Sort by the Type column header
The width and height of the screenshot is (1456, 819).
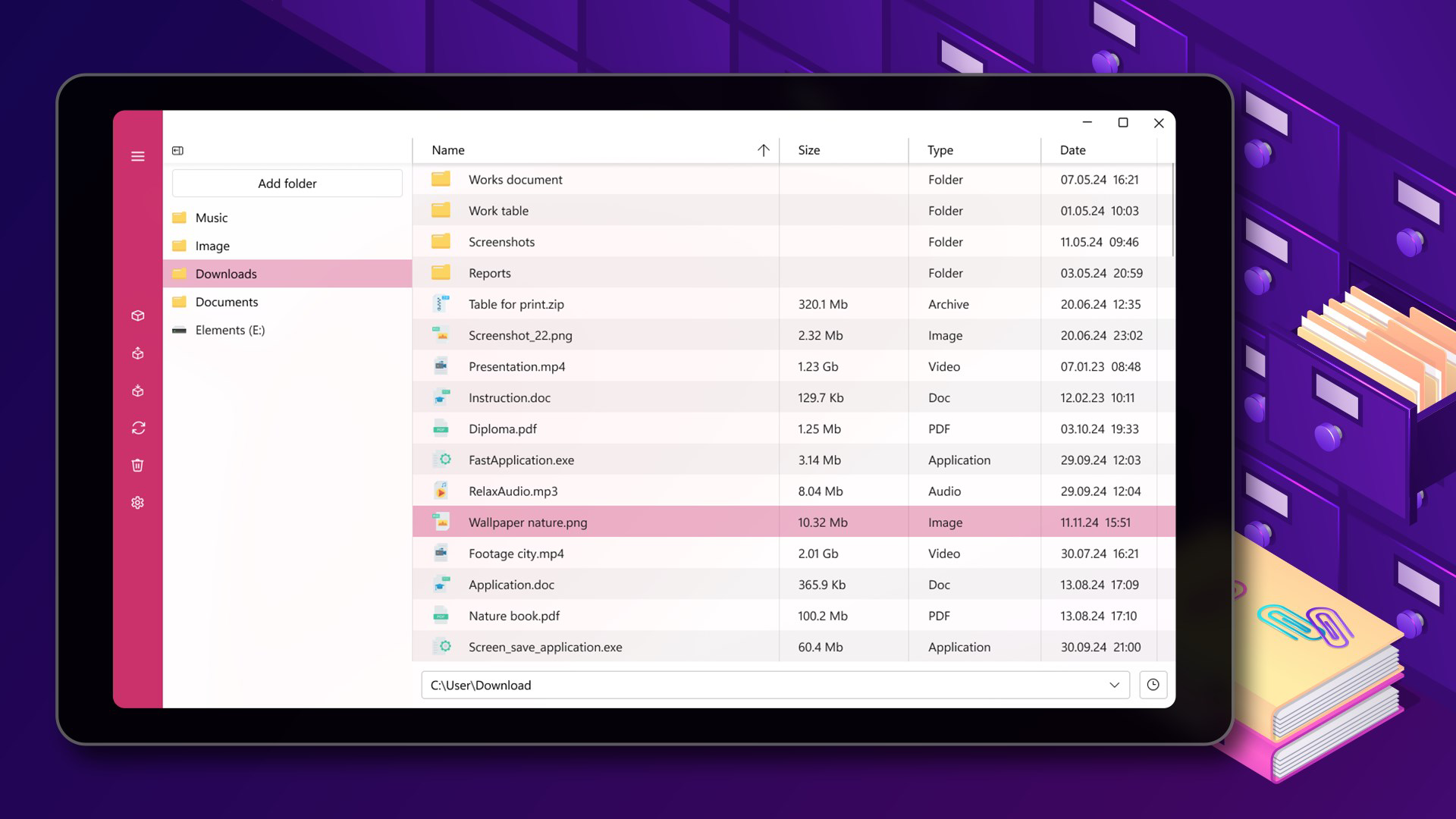(x=940, y=150)
